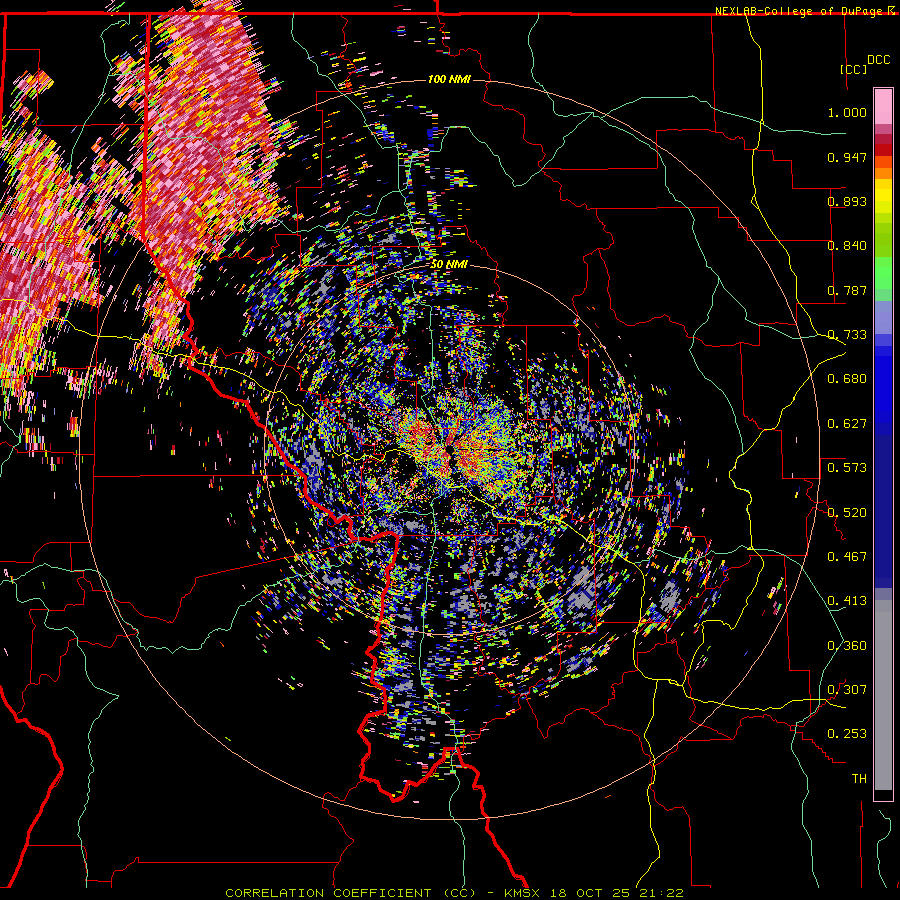Click the CORRELATION COEFFICIENT (CC) caption
The width and height of the screenshot is (900, 900).
(350, 893)
